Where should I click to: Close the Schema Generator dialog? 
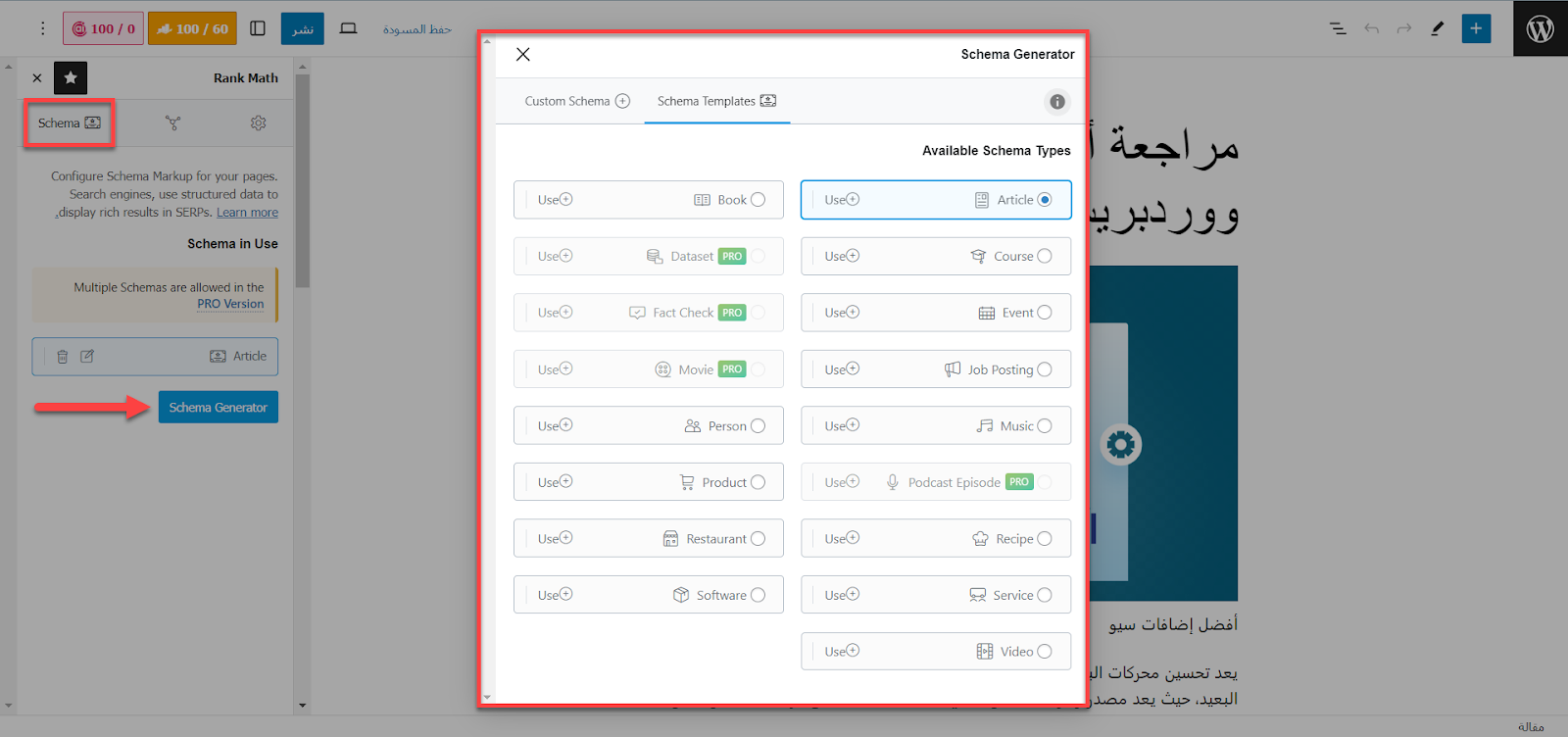pyautogui.click(x=523, y=54)
